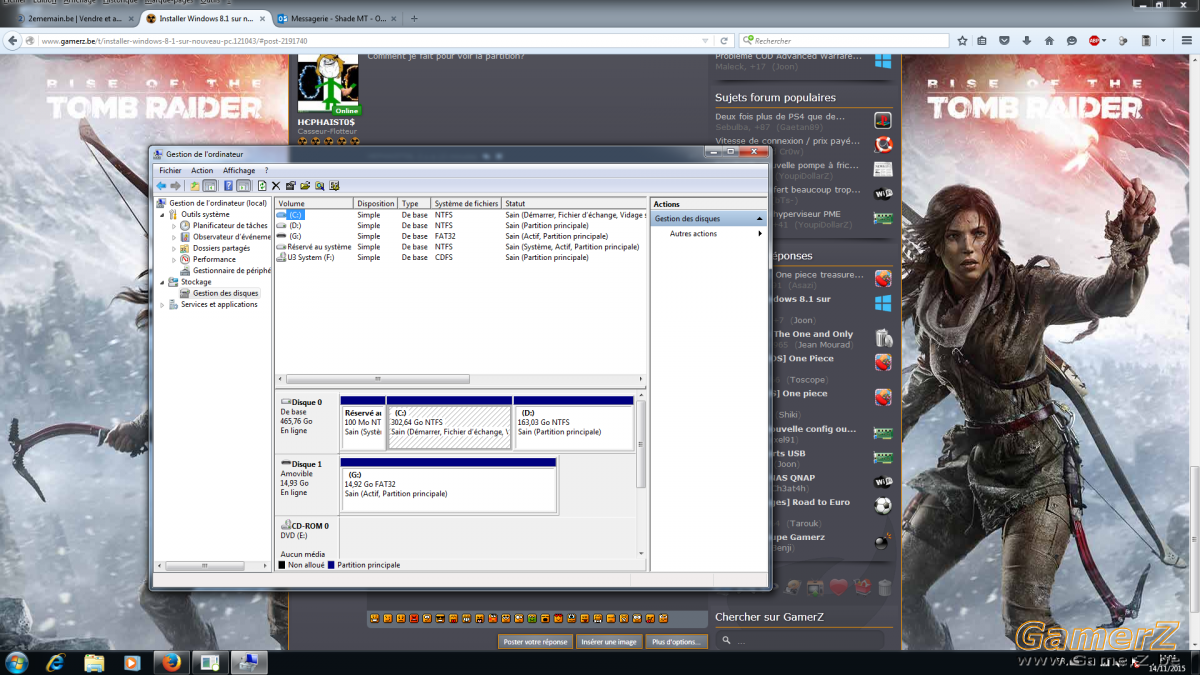Click the Open folder toolbar icon

pyautogui.click(x=305, y=186)
